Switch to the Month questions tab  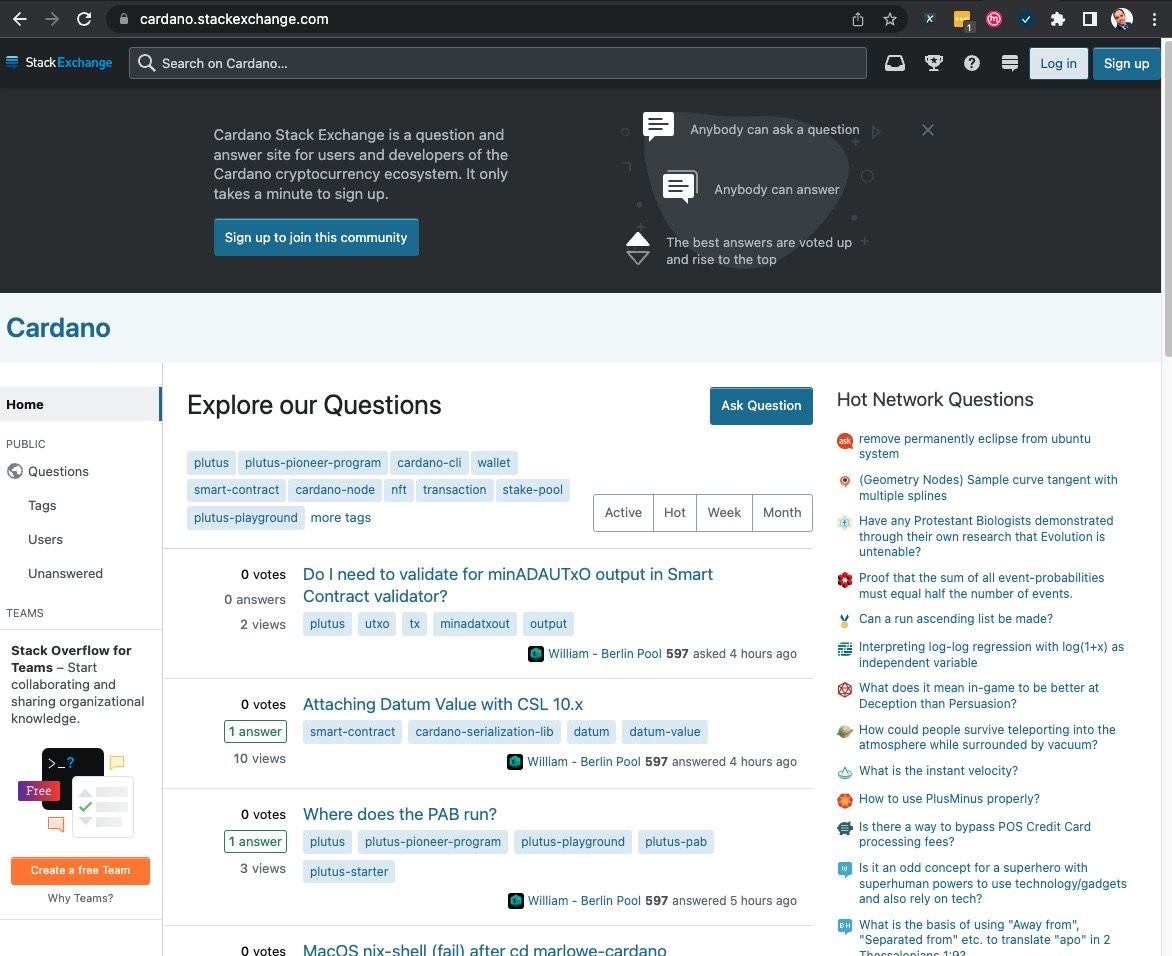tap(782, 513)
